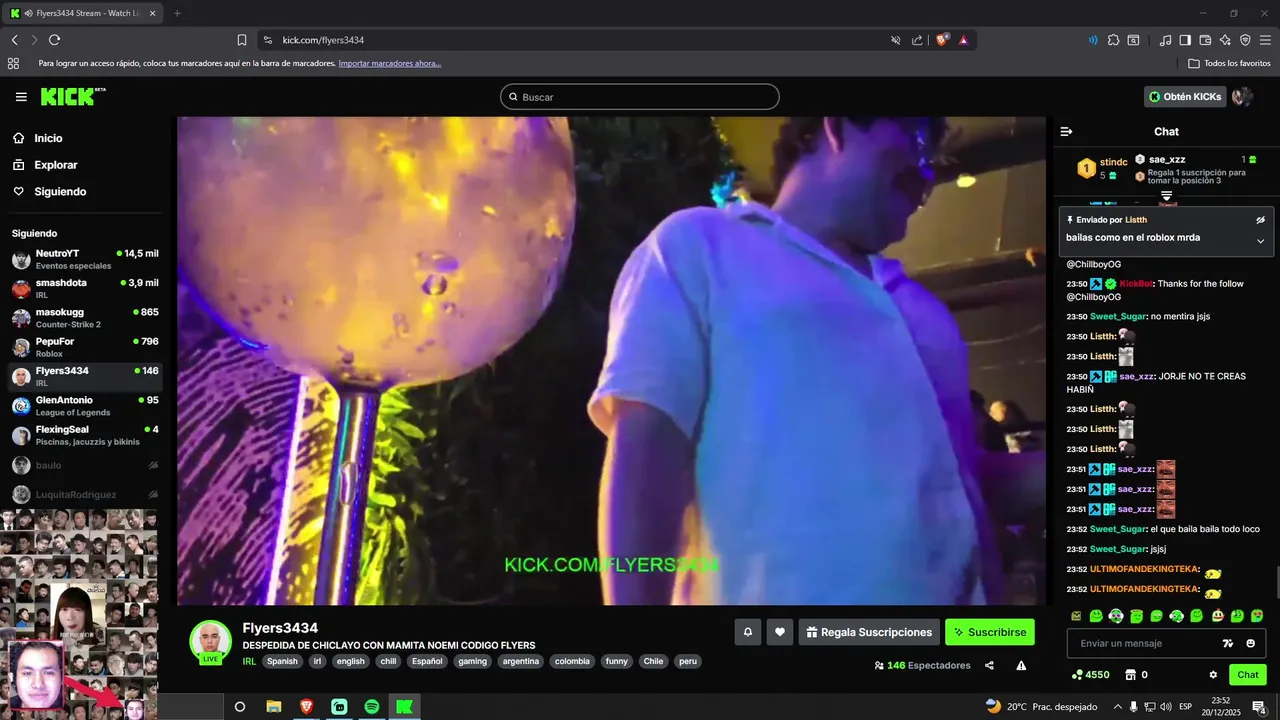The width and height of the screenshot is (1280, 720).
Task: Open emote picker smiley icon
Action: 1251,643
